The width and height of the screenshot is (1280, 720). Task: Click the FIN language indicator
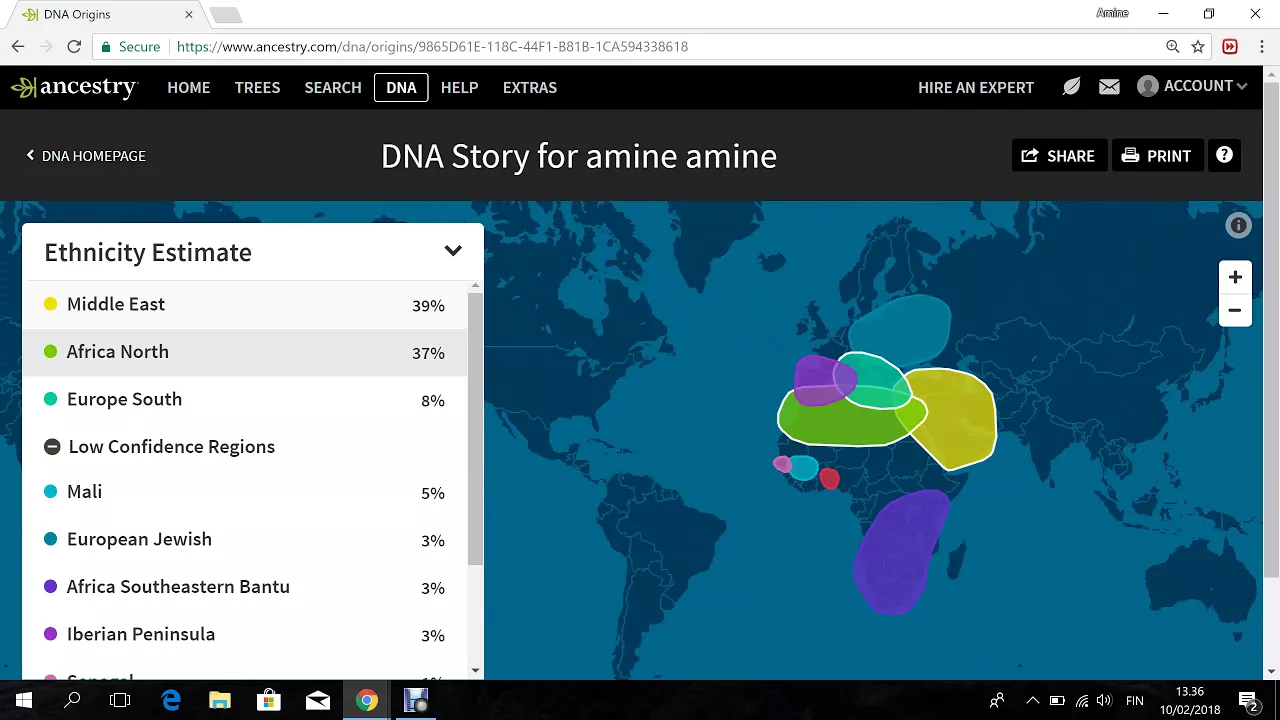click(1135, 700)
